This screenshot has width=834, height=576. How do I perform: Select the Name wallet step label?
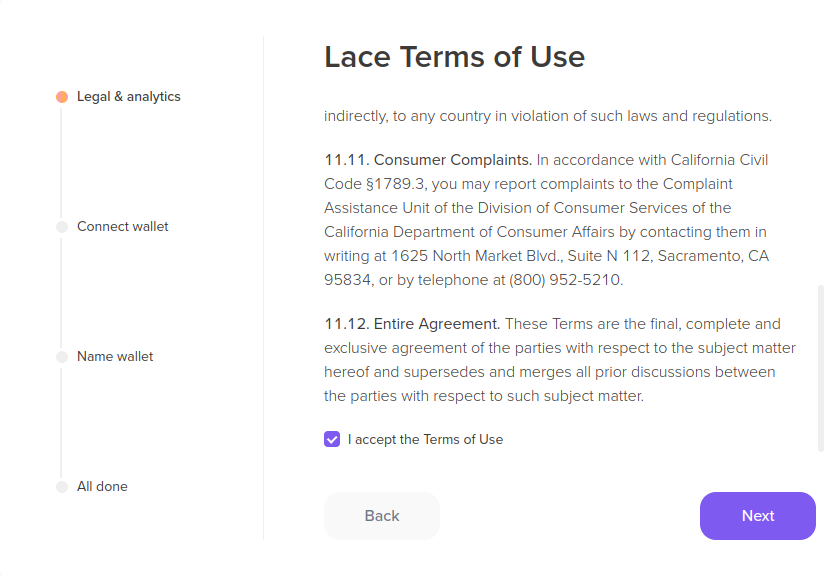click(x=115, y=357)
